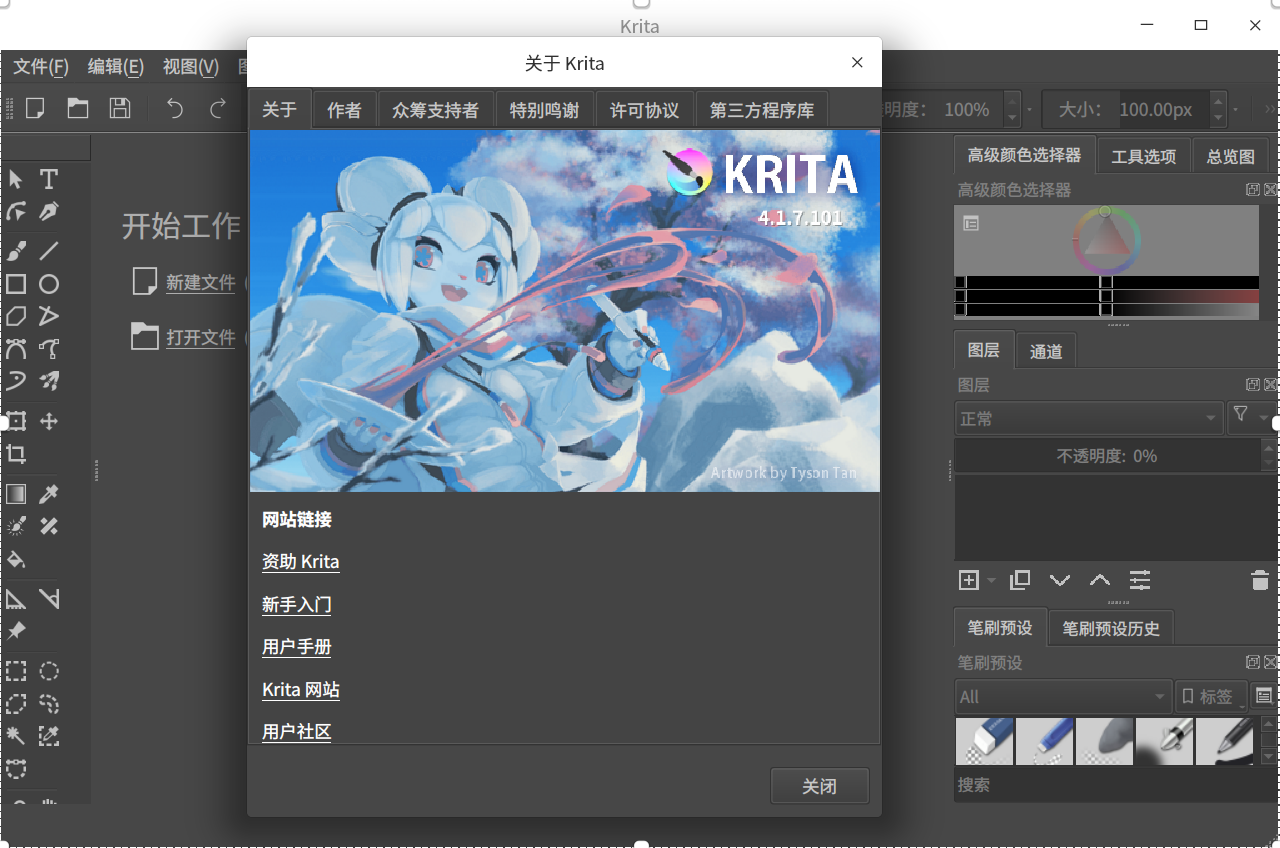Open the brush preset tag 'All' dropdown
Screen dimensions: 1280x848
(1062, 696)
